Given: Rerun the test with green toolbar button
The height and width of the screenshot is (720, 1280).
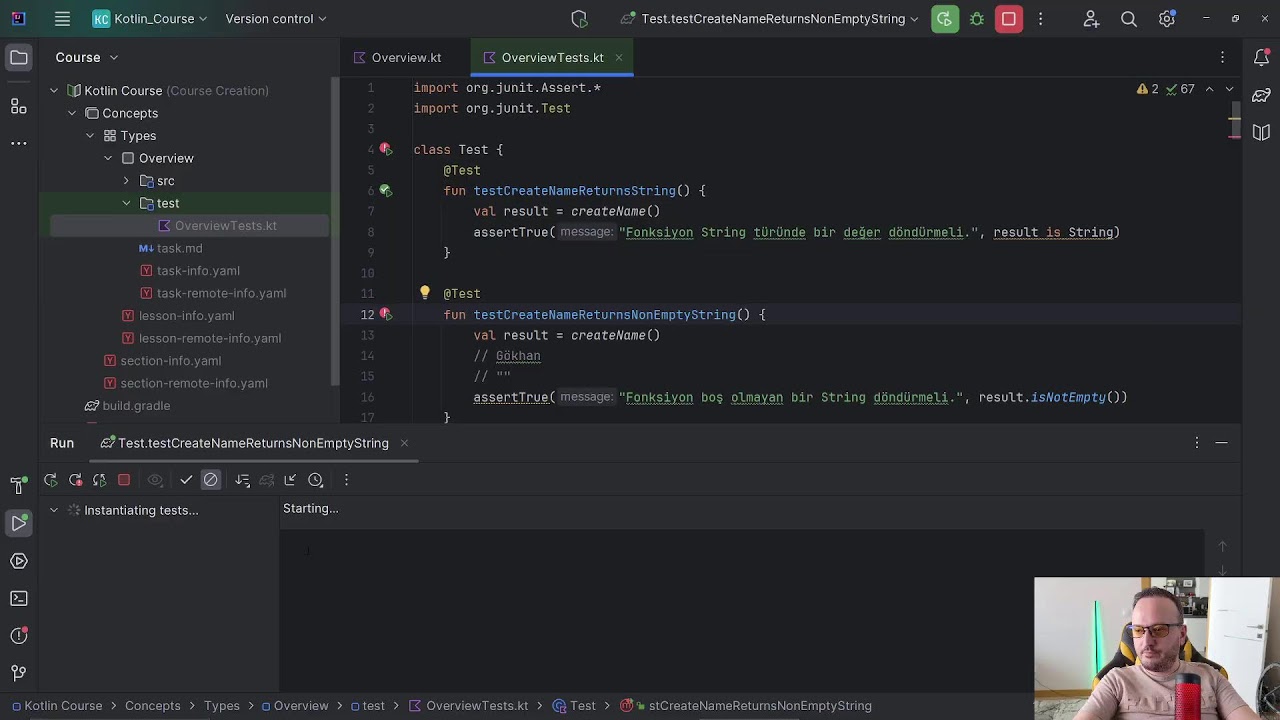Looking at the screenshot, I should tap(945, 19).
